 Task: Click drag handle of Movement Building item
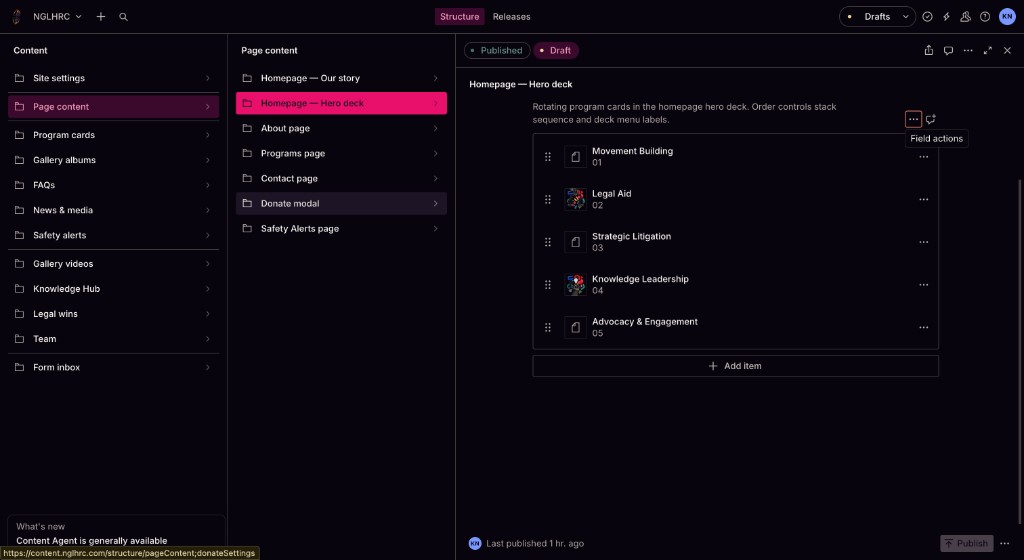(548, 157)
